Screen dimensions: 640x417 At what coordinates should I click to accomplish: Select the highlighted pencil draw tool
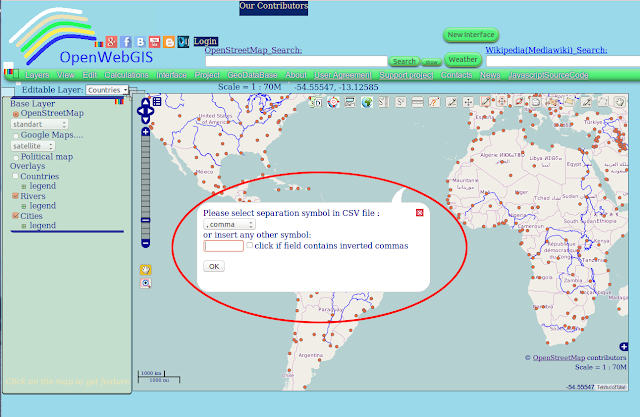pos(485,102)
